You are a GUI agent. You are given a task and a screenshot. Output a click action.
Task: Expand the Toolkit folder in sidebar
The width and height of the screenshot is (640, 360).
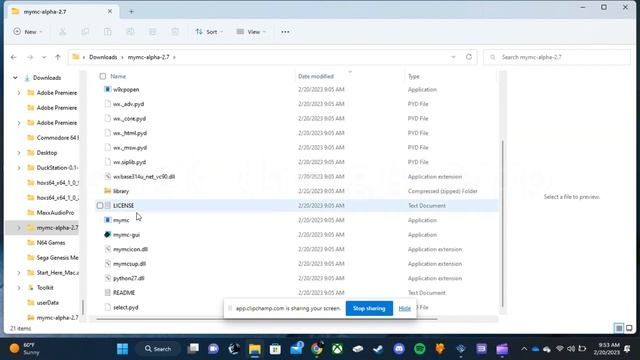[19, 288]
